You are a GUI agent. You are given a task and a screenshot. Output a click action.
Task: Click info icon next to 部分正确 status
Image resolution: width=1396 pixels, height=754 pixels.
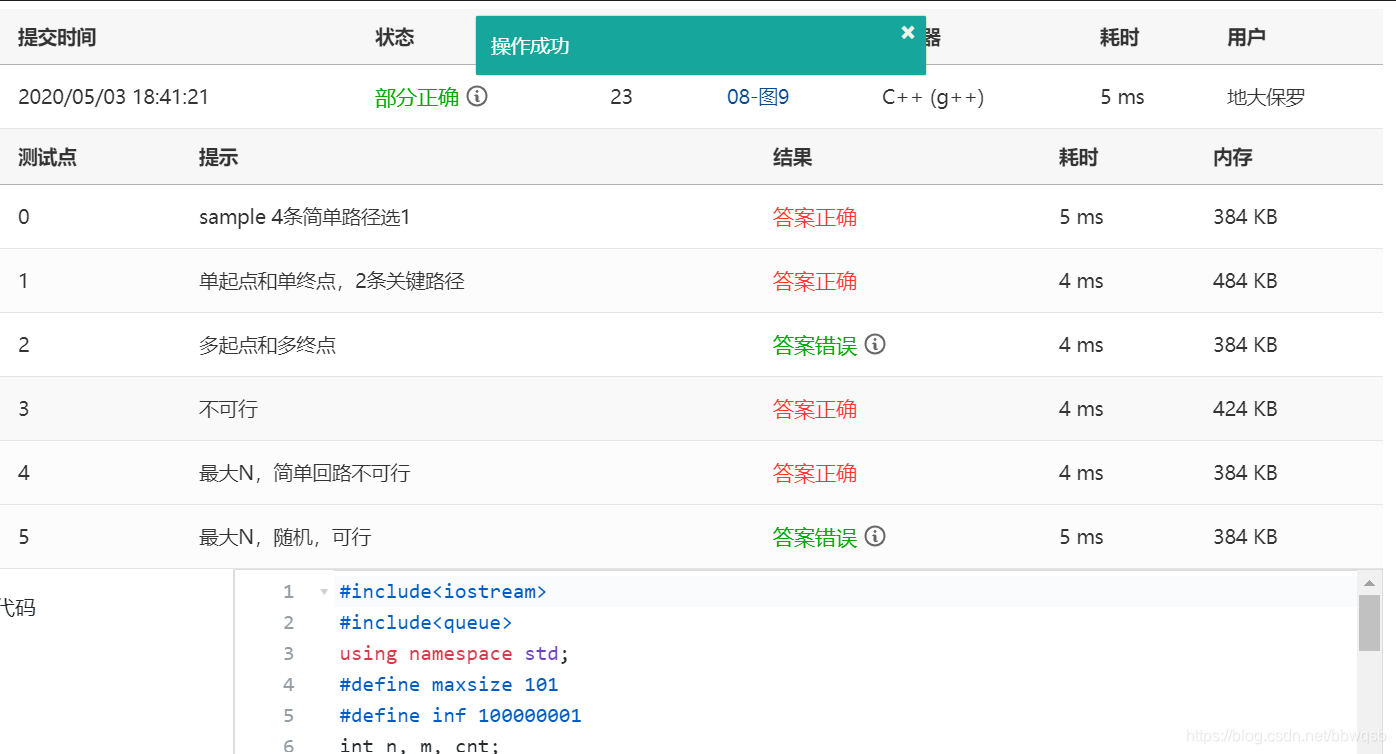pos(477,97)
